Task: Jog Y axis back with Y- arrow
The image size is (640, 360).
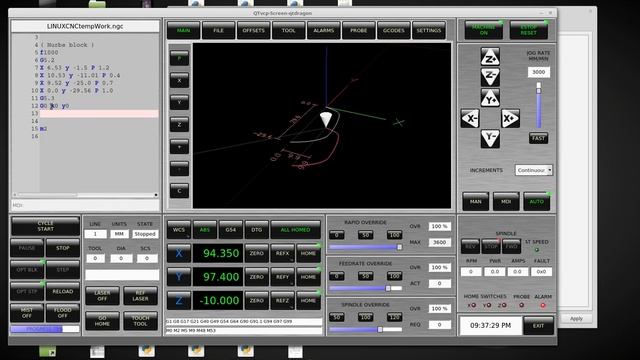Action: [490, 139]
